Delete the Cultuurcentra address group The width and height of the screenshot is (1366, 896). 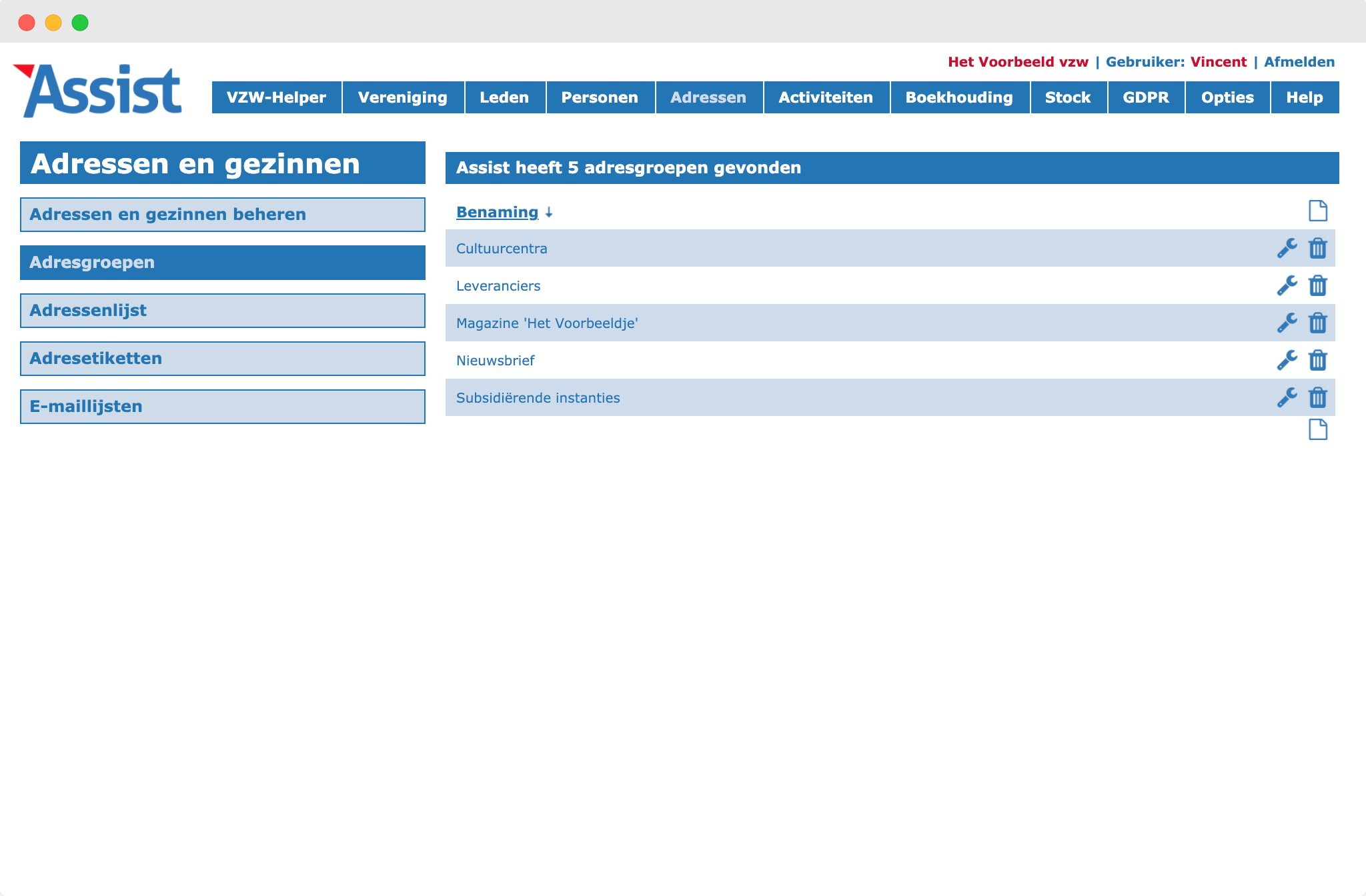[x=1317, y=248]
